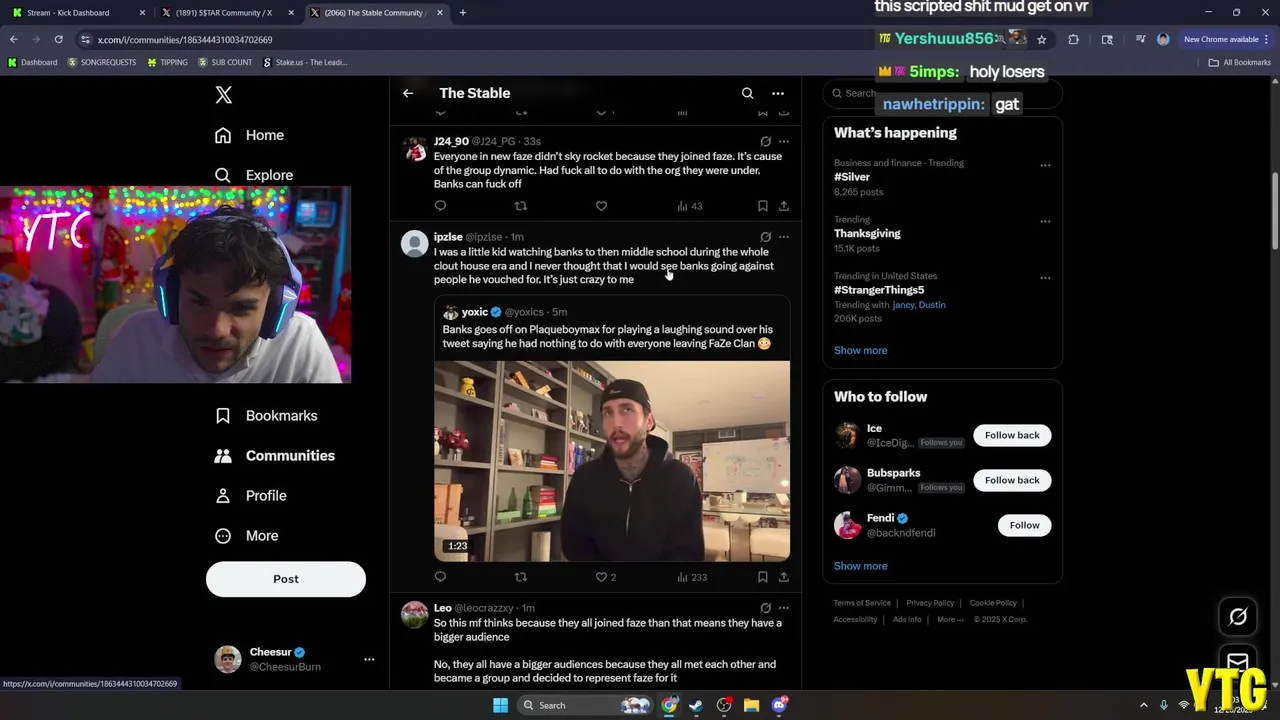Click the taskbar Search box

pyautogui.click(x=585, y=705)
